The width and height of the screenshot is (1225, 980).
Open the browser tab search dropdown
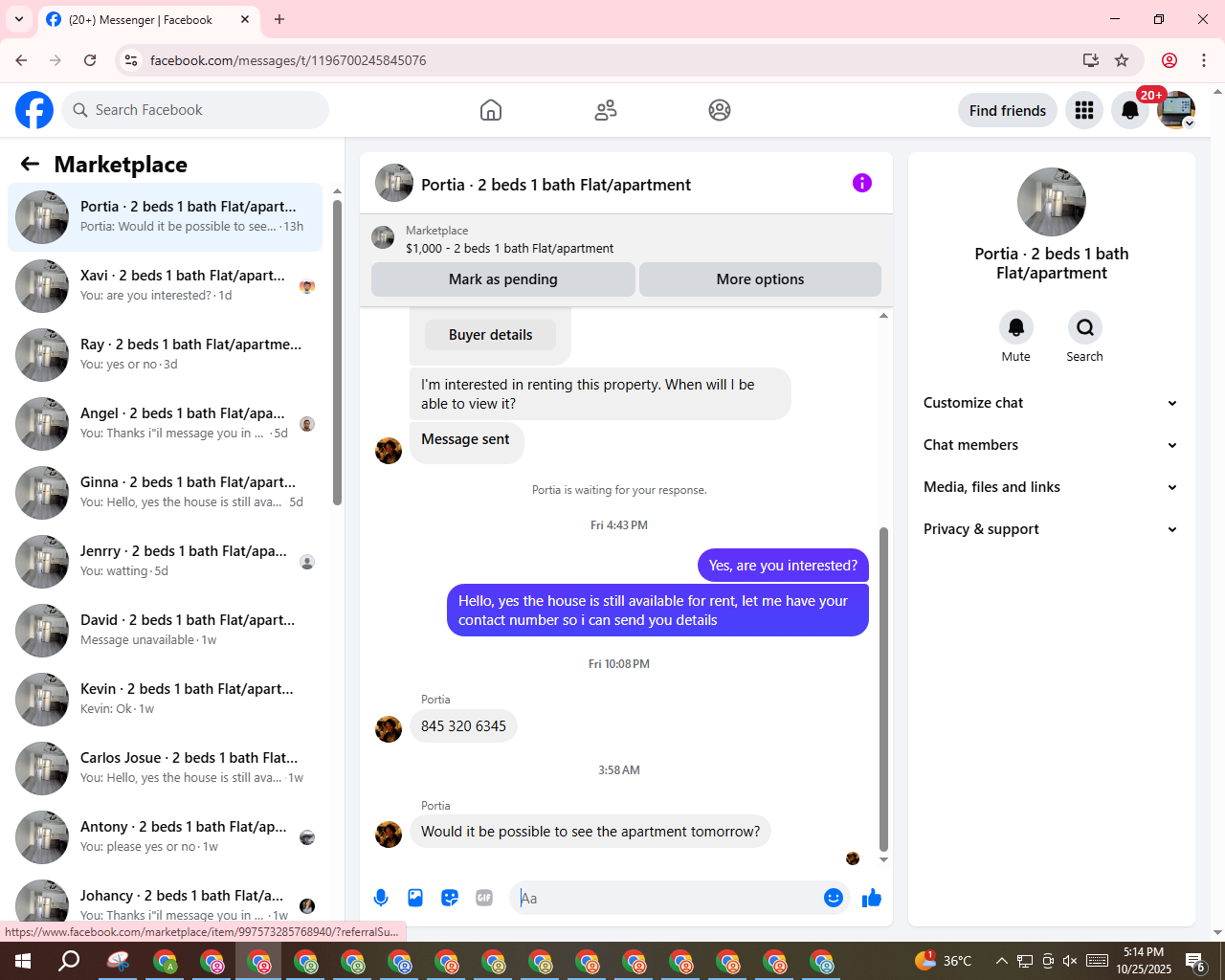[19, 19]
